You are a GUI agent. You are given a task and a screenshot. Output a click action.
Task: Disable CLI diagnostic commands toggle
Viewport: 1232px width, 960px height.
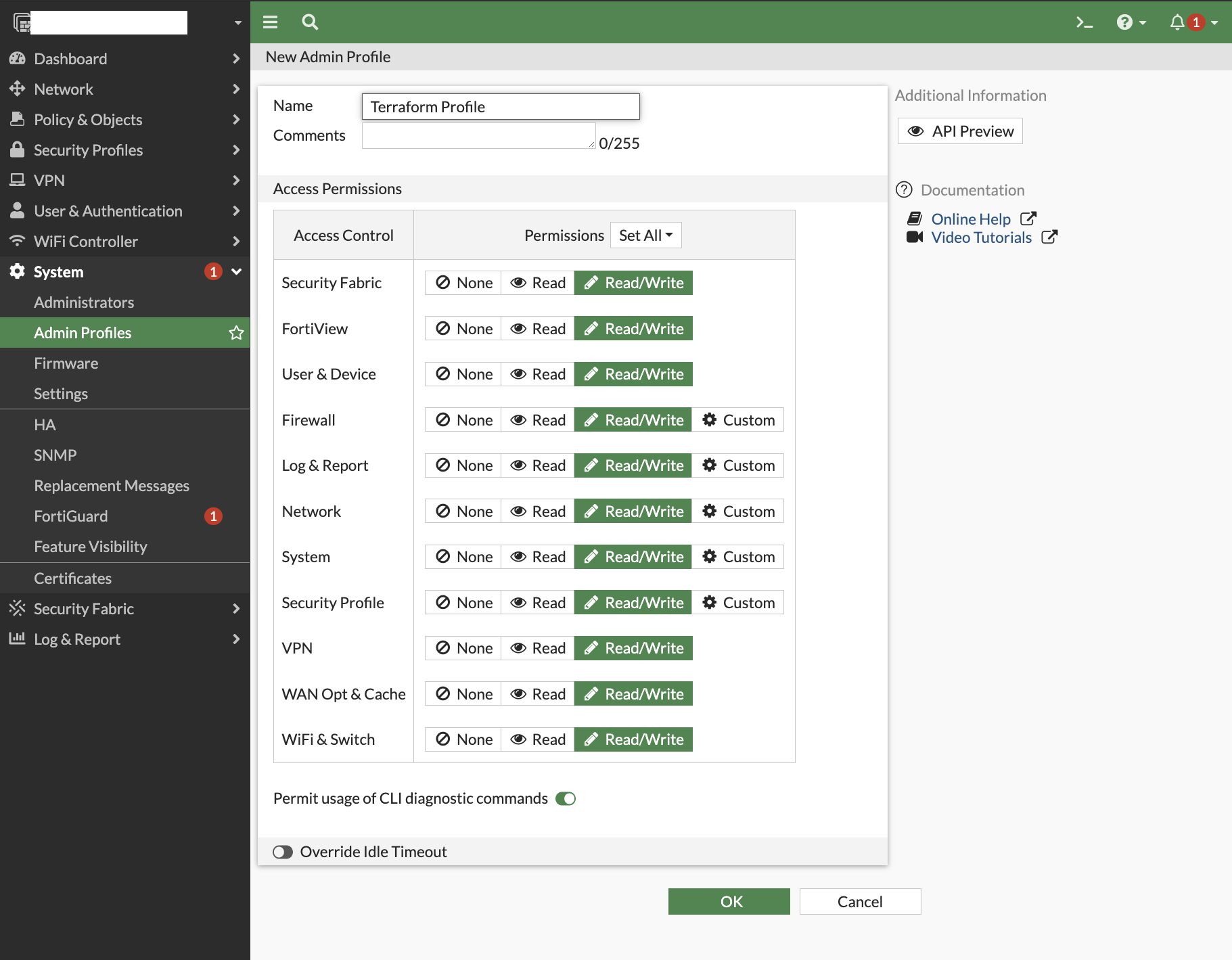pyautogui.click(x=566, y=799)
